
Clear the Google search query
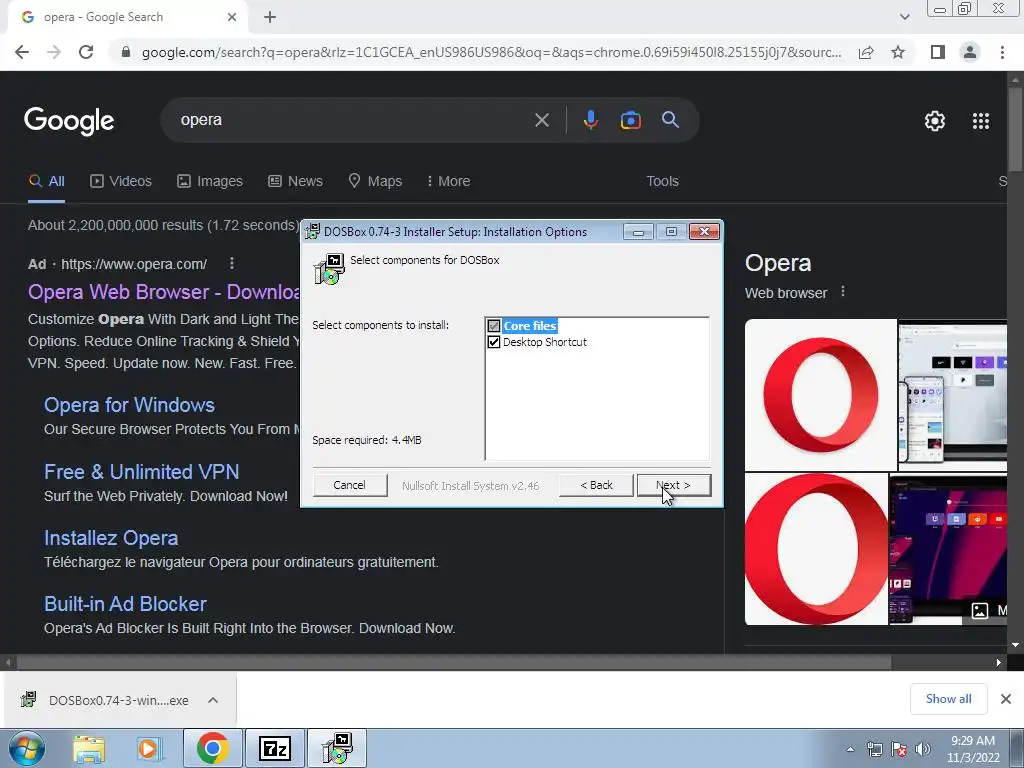[541, 120]
